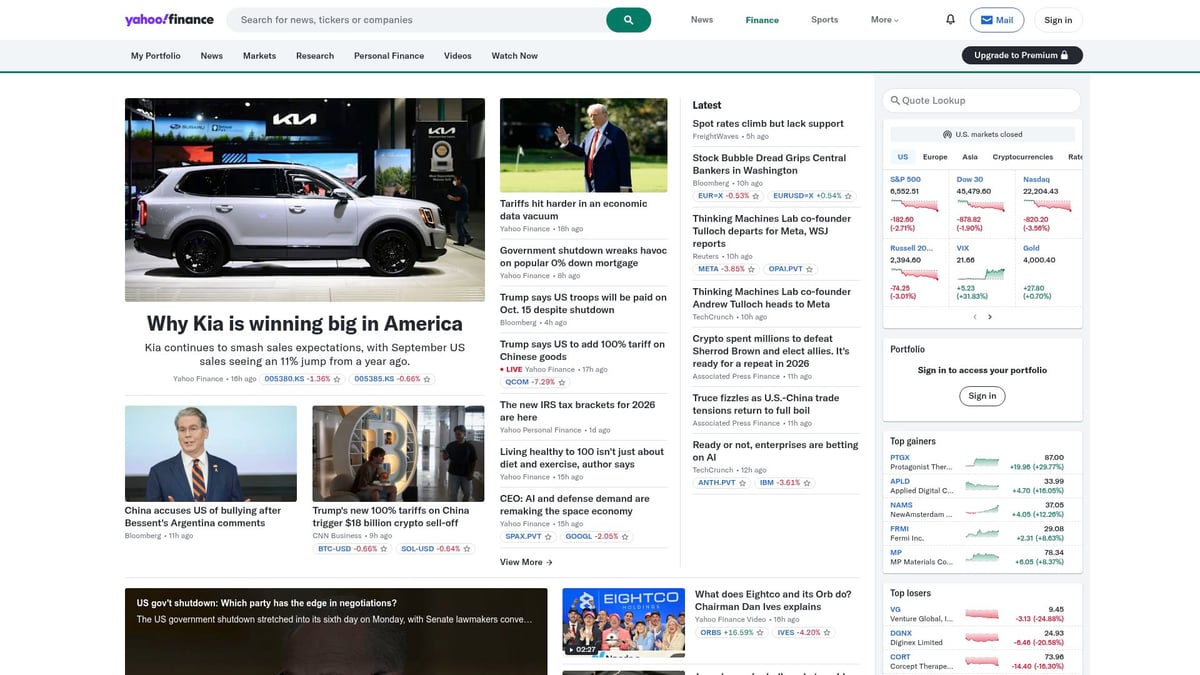Viewport: 1200px width, 675px height.
Task: Open VG top loser sparkline
Action: tap(982, 614)
